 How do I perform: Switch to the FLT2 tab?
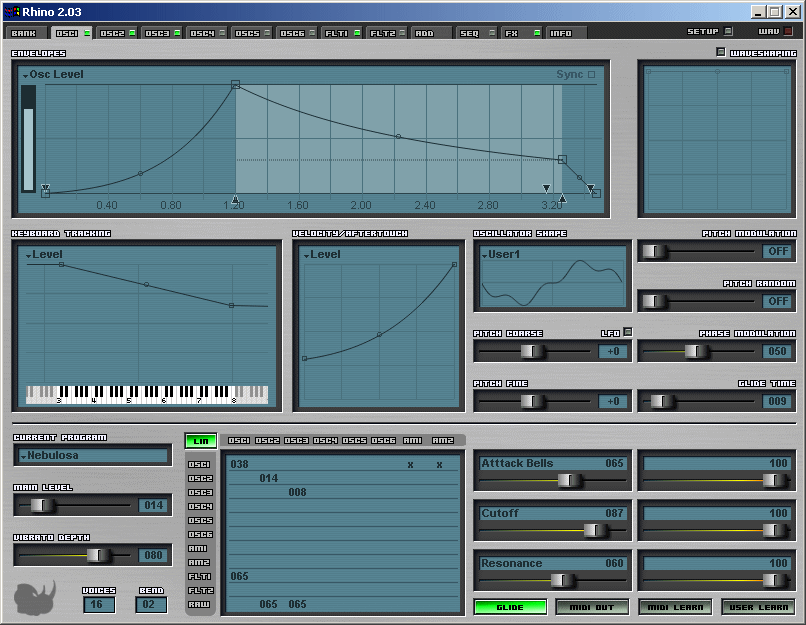click(383, 33)
